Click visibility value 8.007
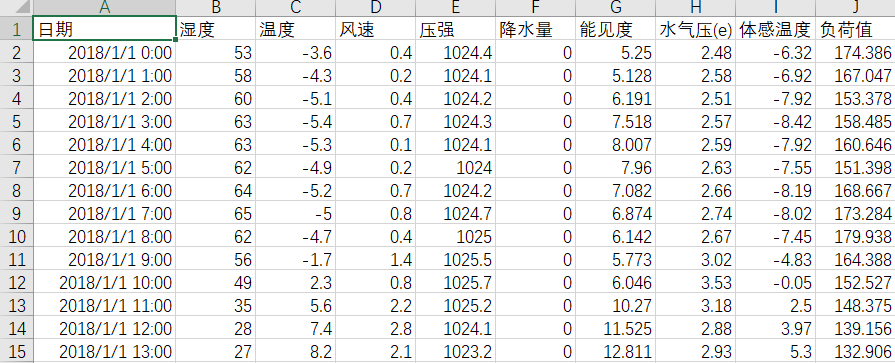 [x=615, y=144]
